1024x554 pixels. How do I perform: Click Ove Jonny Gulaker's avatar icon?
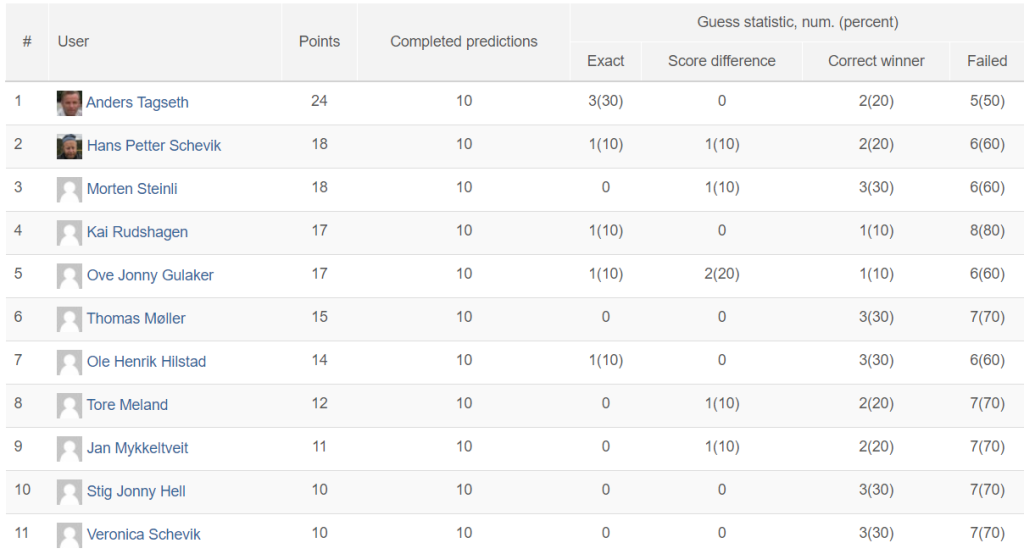[x=69, y=276]
